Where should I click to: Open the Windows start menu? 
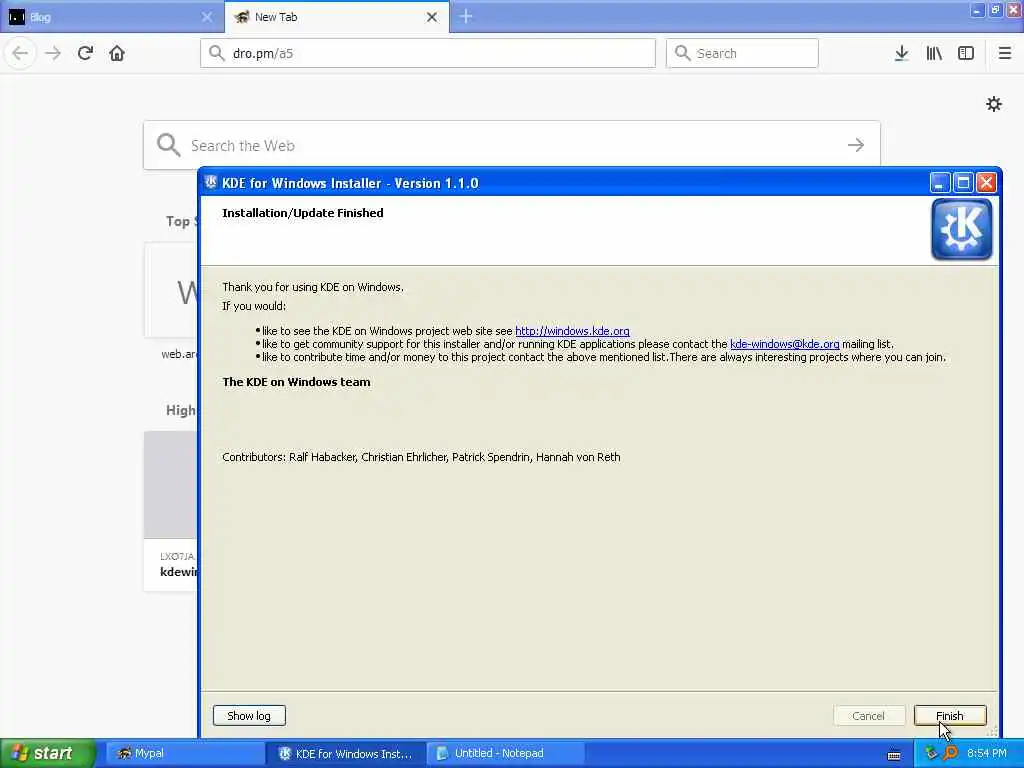(x=48, y=753)
